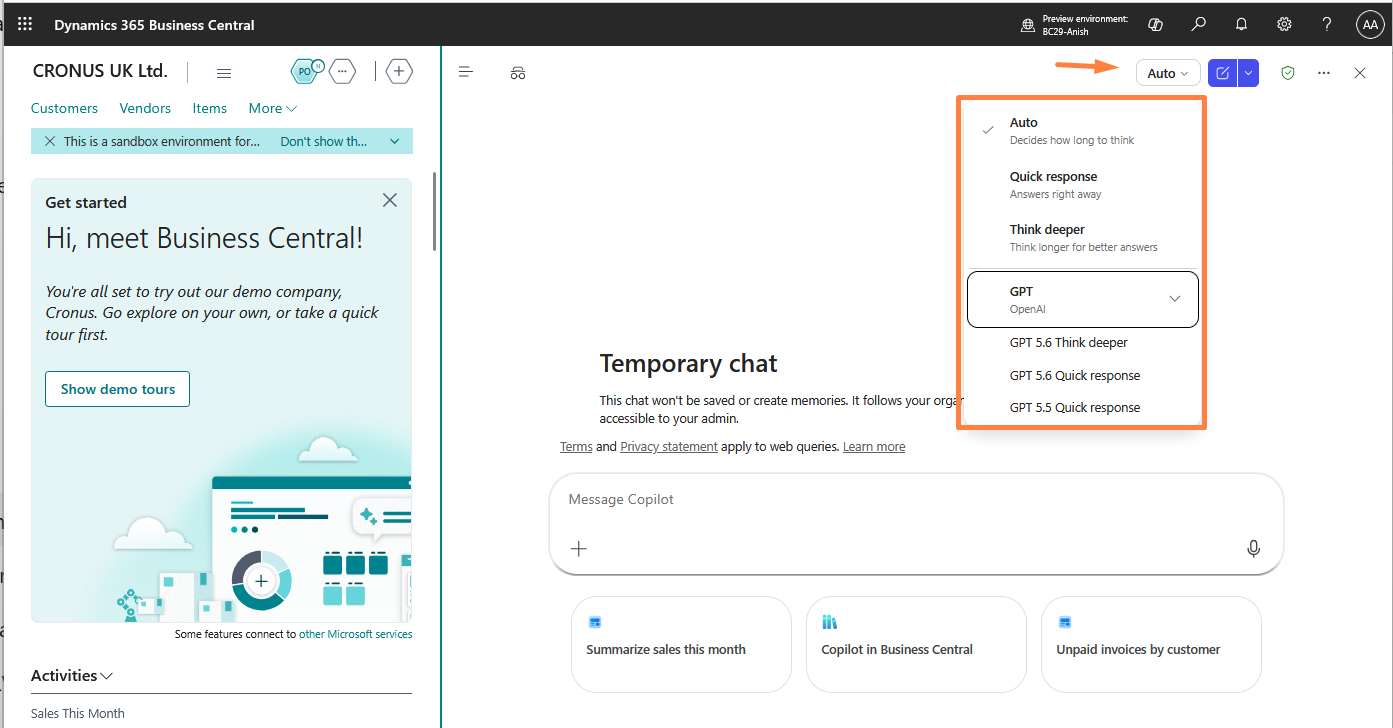Click the green shield protection icon
1393x728 pixels.
[x=1288, y=73]
